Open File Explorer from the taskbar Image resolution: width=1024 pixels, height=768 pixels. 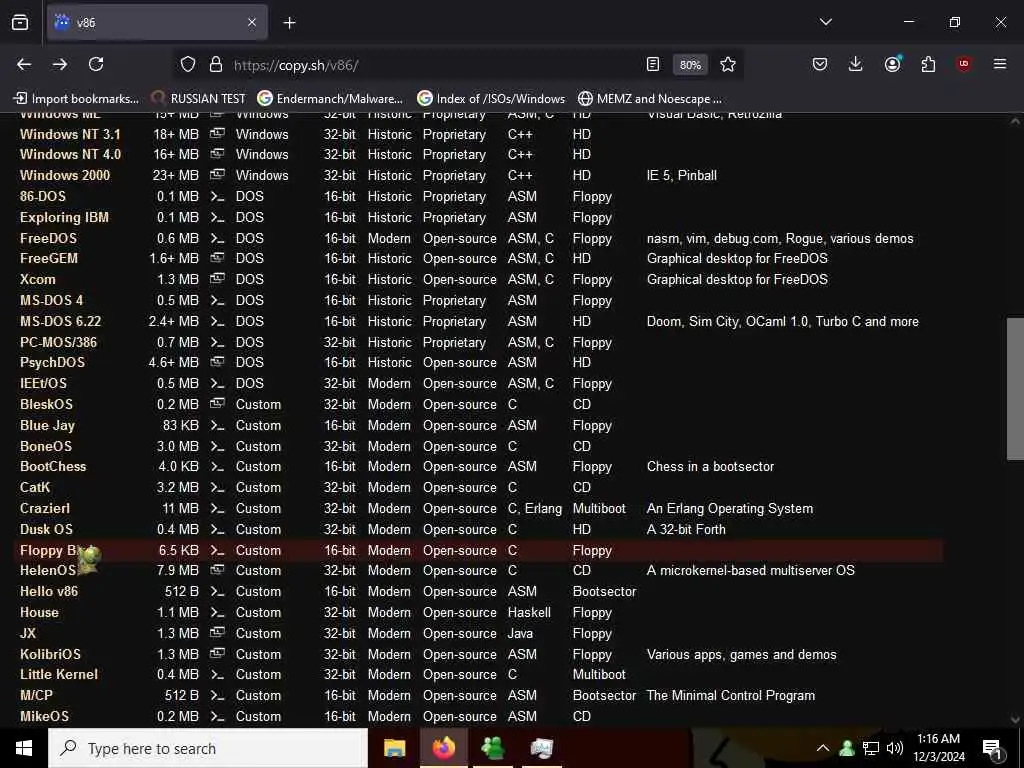[x=394, y=748]
